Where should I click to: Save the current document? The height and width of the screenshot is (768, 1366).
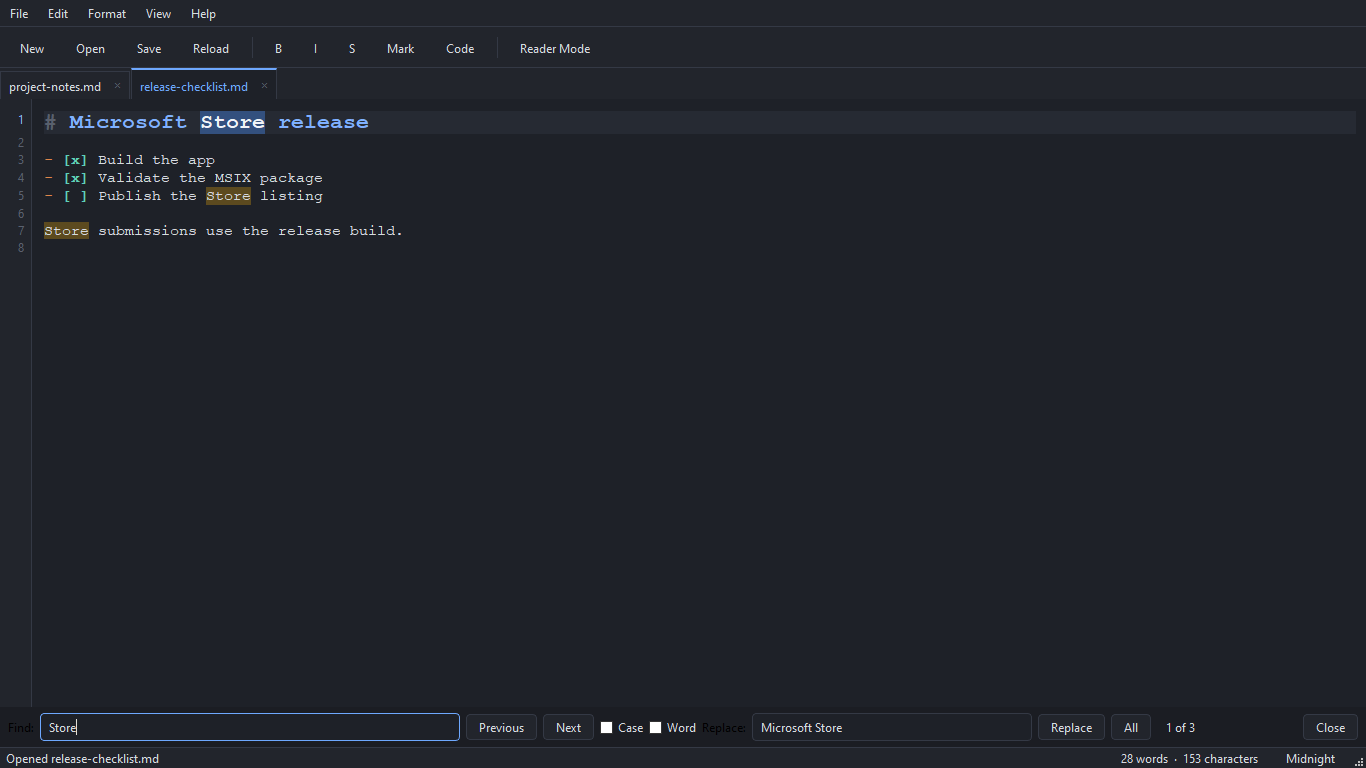[x=149, y=49]
